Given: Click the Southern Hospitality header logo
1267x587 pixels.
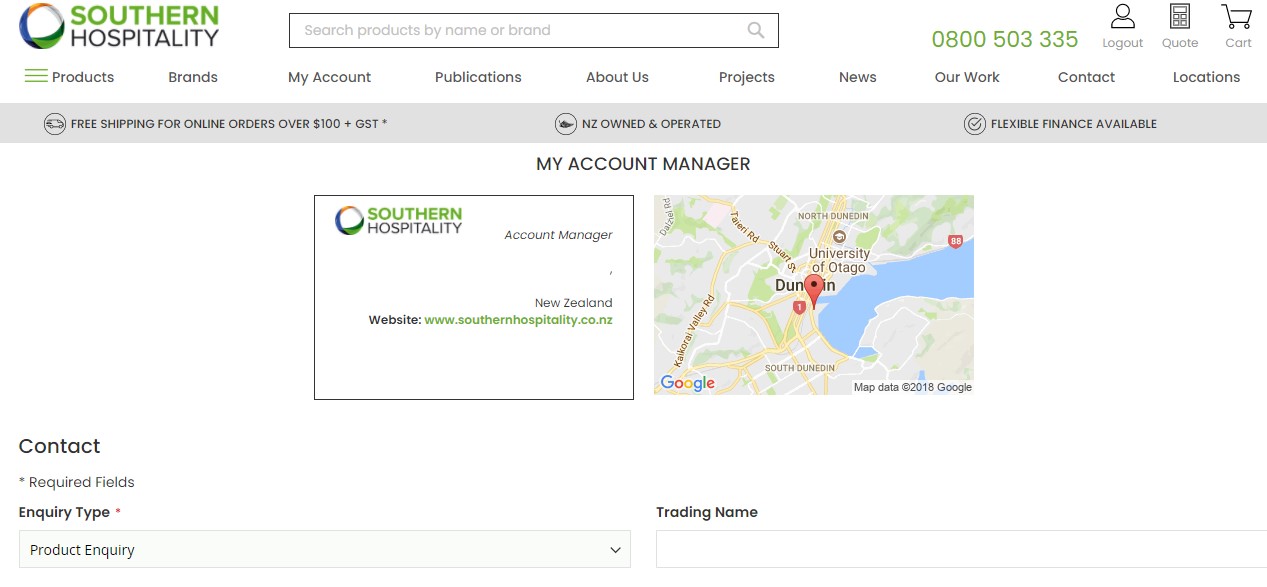Looking at the screenshot, I should 119,26.
